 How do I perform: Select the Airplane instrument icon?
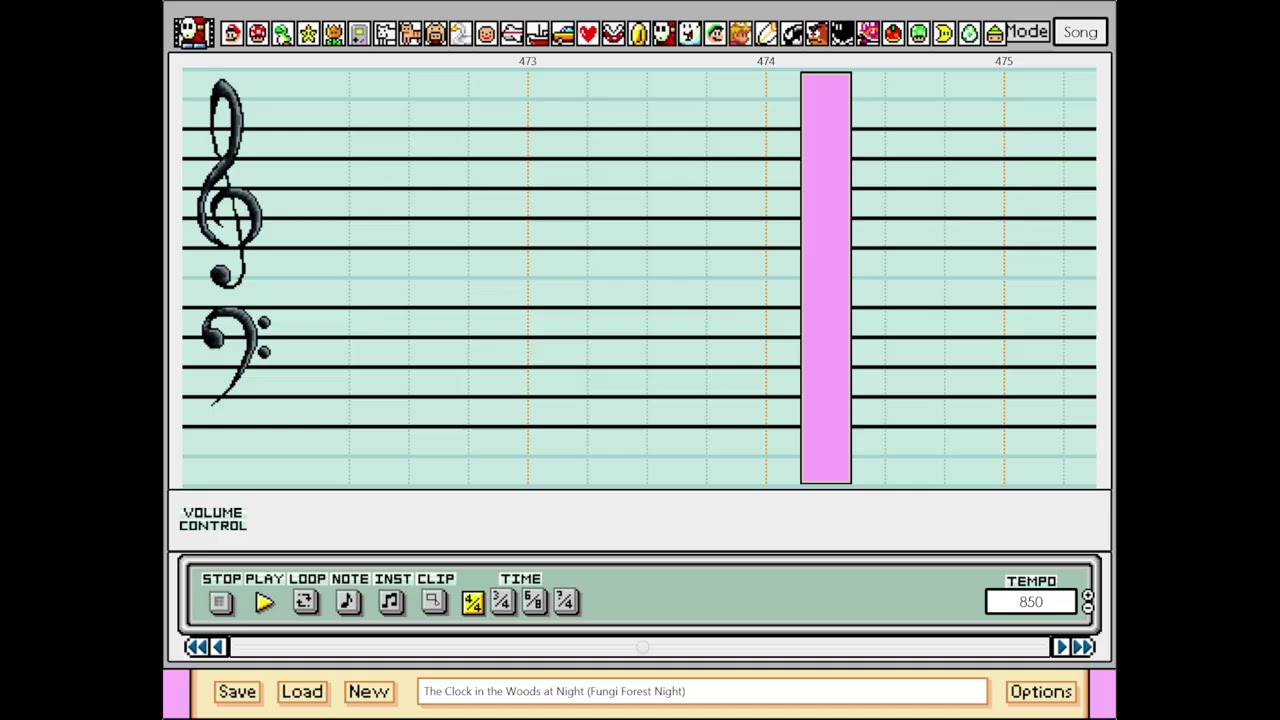(511, 33)
